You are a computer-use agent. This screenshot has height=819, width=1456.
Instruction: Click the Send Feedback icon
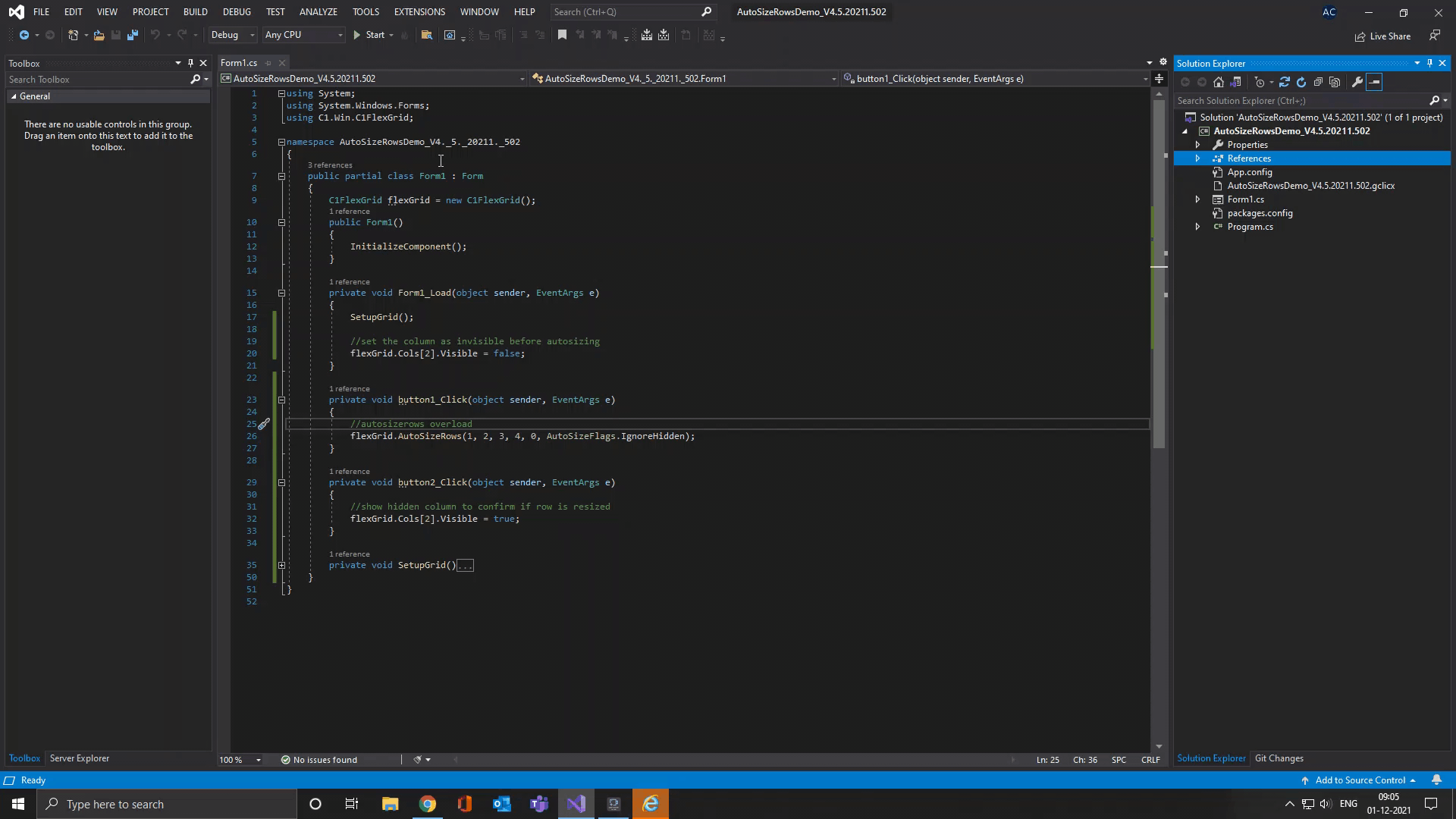[x=1435, y=36]
